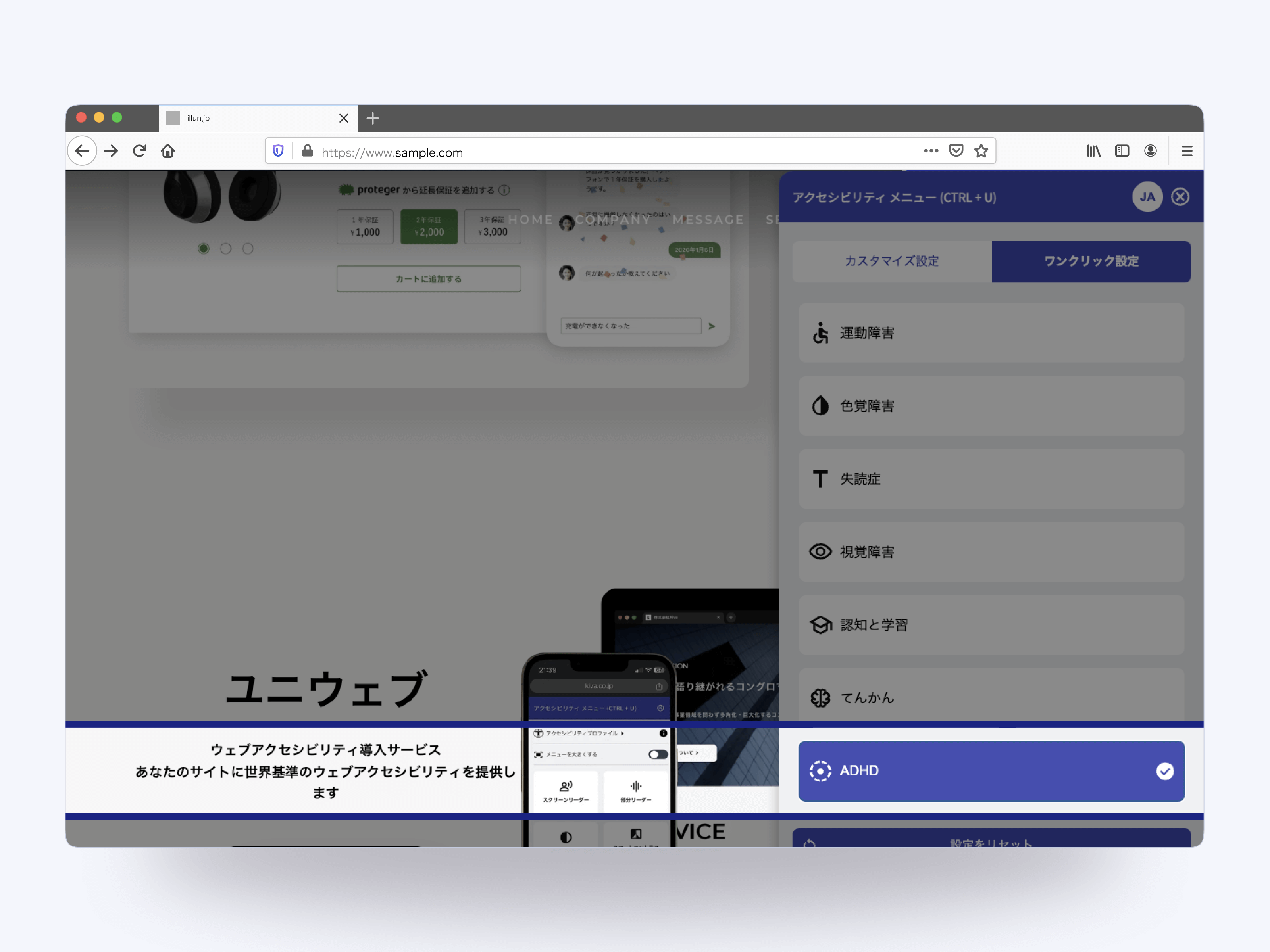Disable the active ADHD profile
The width and height of the screenshot is (1270, 952).
click(x=991, y=771)
